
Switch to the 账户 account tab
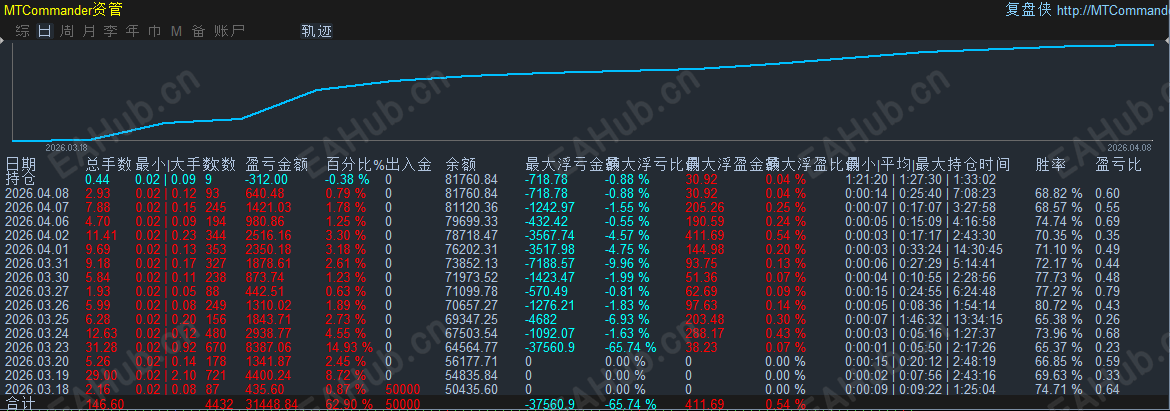pyautogui.click(x=228, y=31)
